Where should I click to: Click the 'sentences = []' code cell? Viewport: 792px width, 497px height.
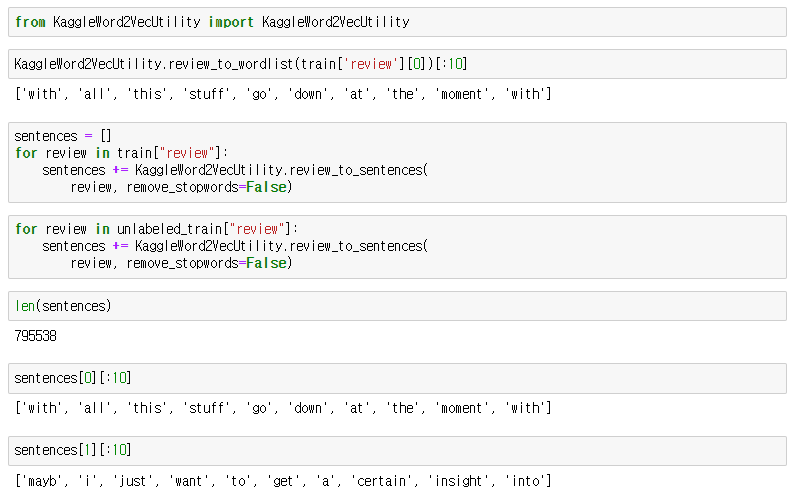397,162
